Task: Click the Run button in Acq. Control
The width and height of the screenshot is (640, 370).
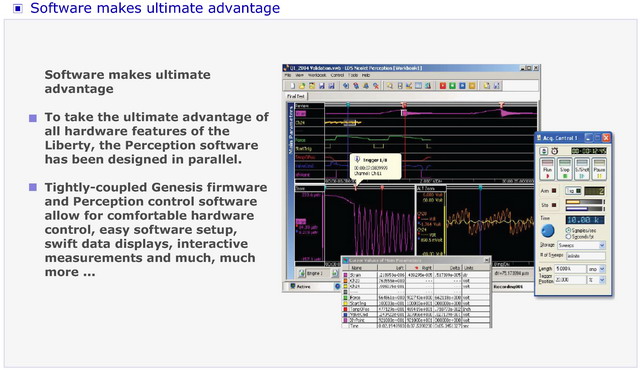Action: point(547,169)
